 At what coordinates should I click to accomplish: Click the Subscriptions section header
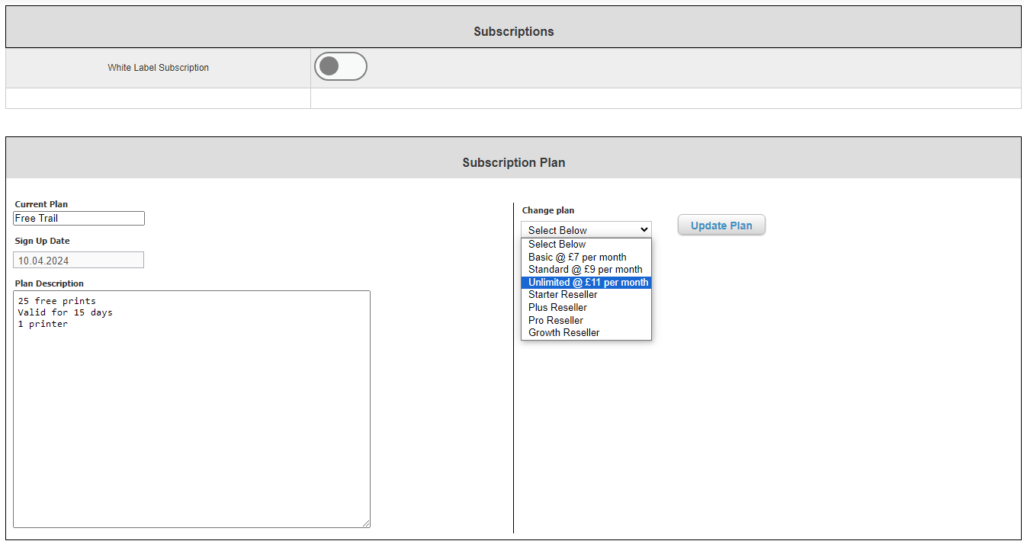point(513,32)
